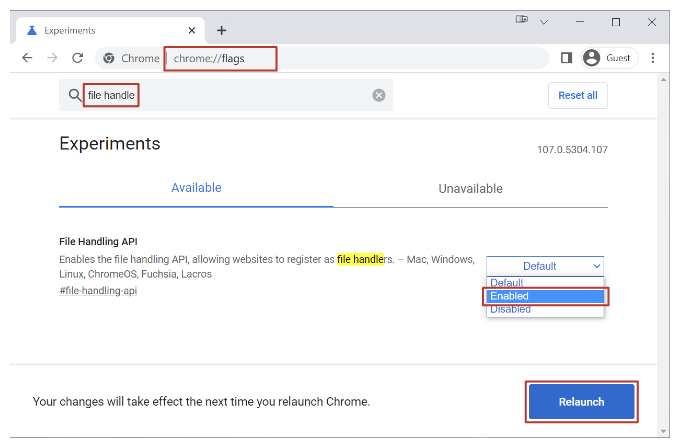Choose Default option in dropdown list
This screenshot has width=680, height=448.
[545, 283]
